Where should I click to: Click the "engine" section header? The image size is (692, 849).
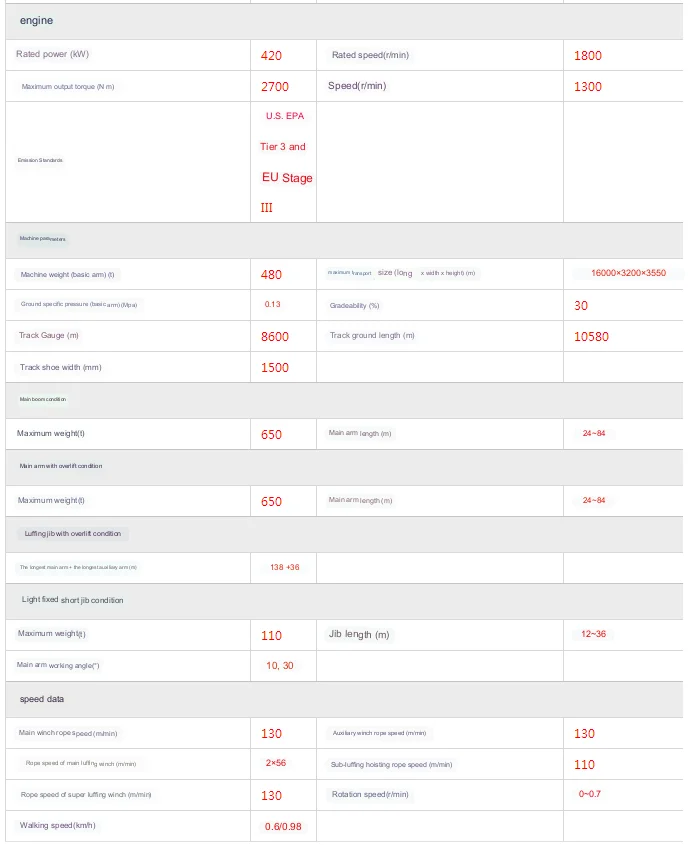[37, 20]
